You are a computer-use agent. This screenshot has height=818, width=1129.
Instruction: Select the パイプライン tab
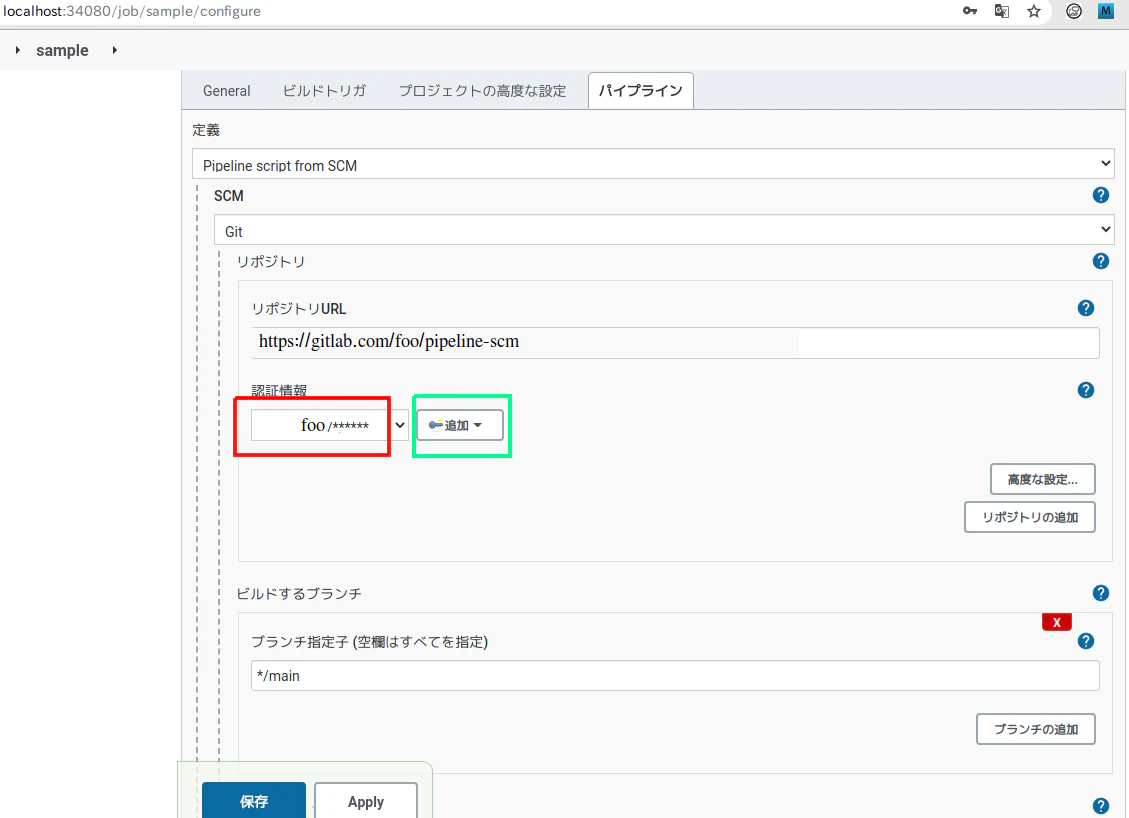click(641, 91)
